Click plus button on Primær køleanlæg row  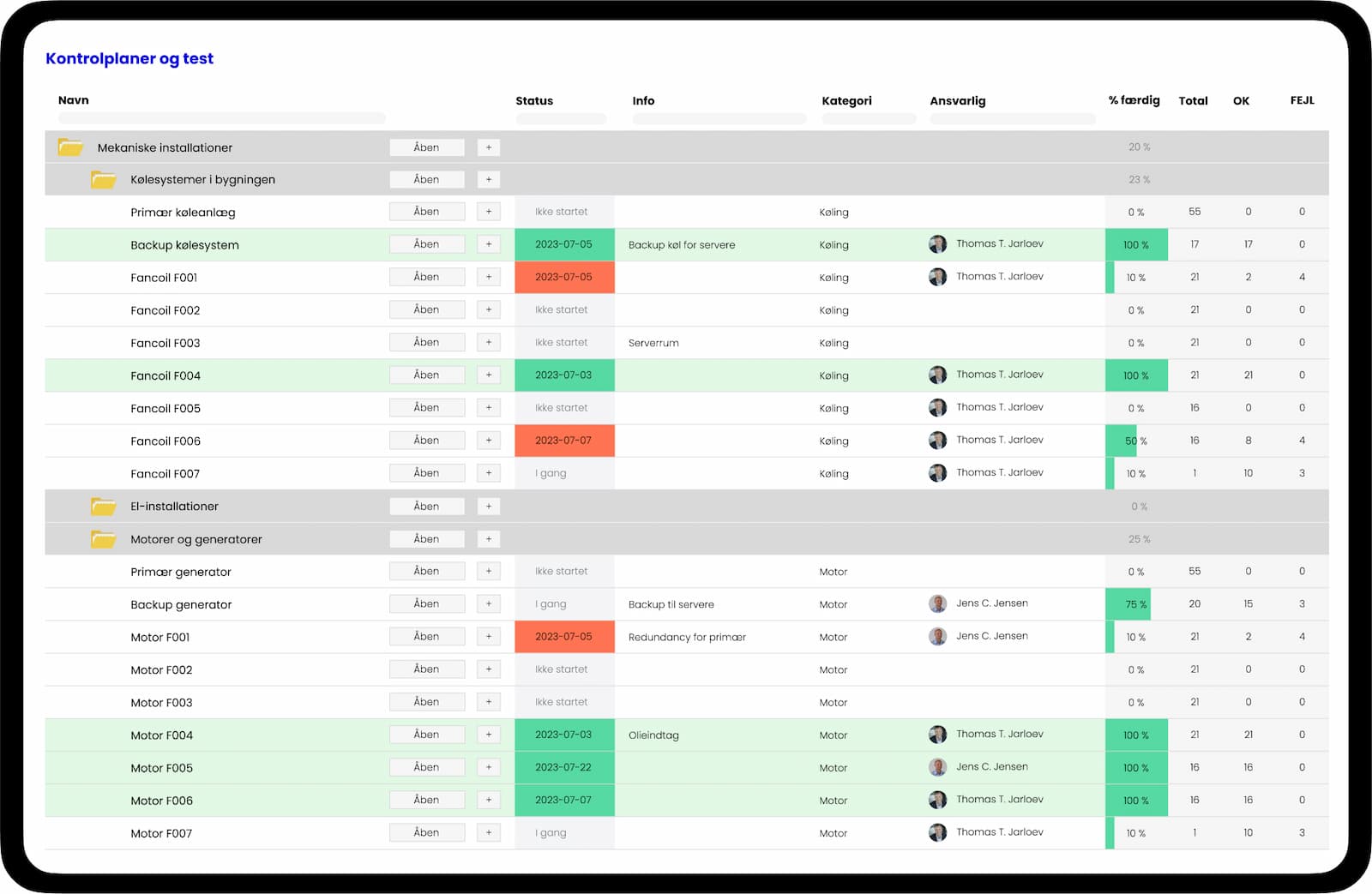(489, 212)
